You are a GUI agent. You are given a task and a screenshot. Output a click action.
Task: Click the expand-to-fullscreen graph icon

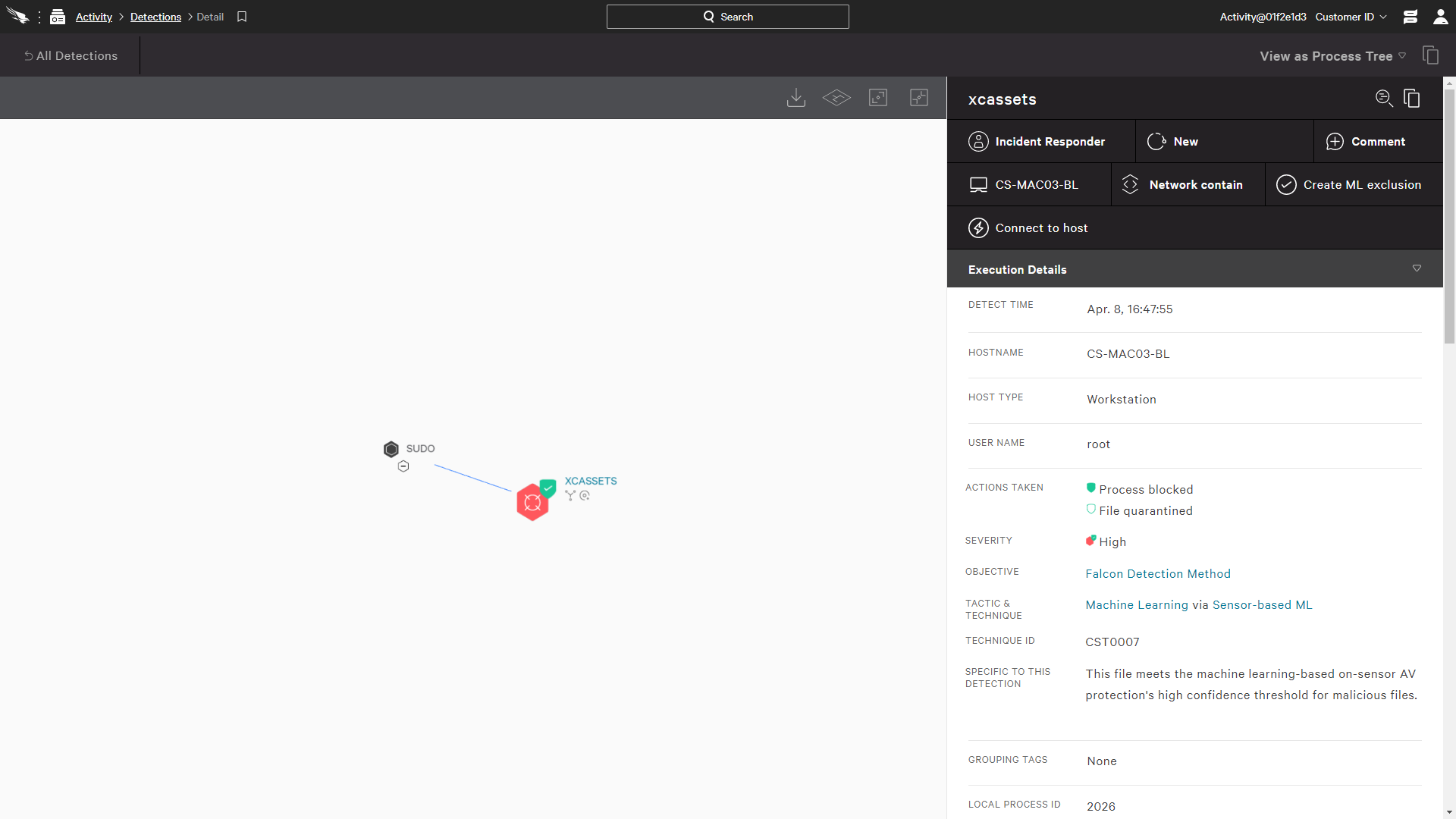click(x=878, y=98)
